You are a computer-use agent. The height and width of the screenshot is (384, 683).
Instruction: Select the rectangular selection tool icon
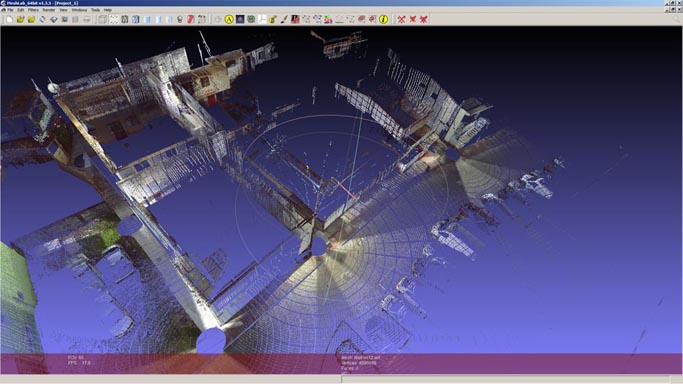pyautogui.click(x=350, y=19)
